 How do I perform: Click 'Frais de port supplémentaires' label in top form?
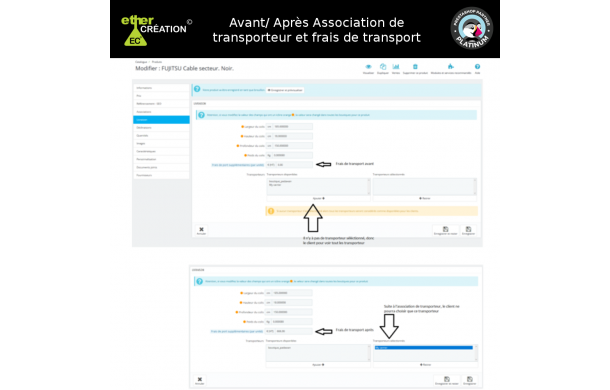(238, 165)
